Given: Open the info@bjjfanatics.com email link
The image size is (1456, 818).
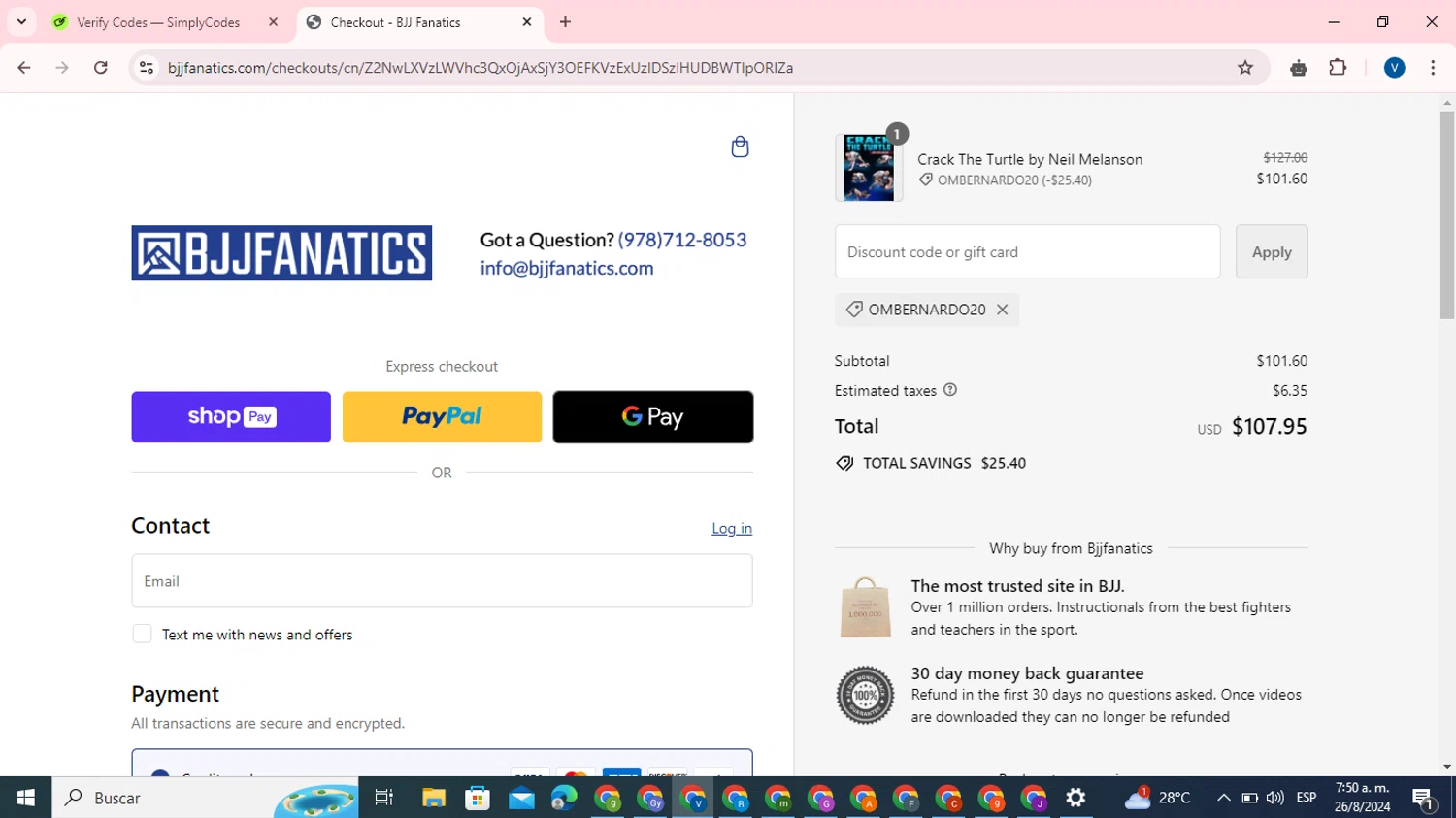Looking at the screenshot, I should point(567,268).
